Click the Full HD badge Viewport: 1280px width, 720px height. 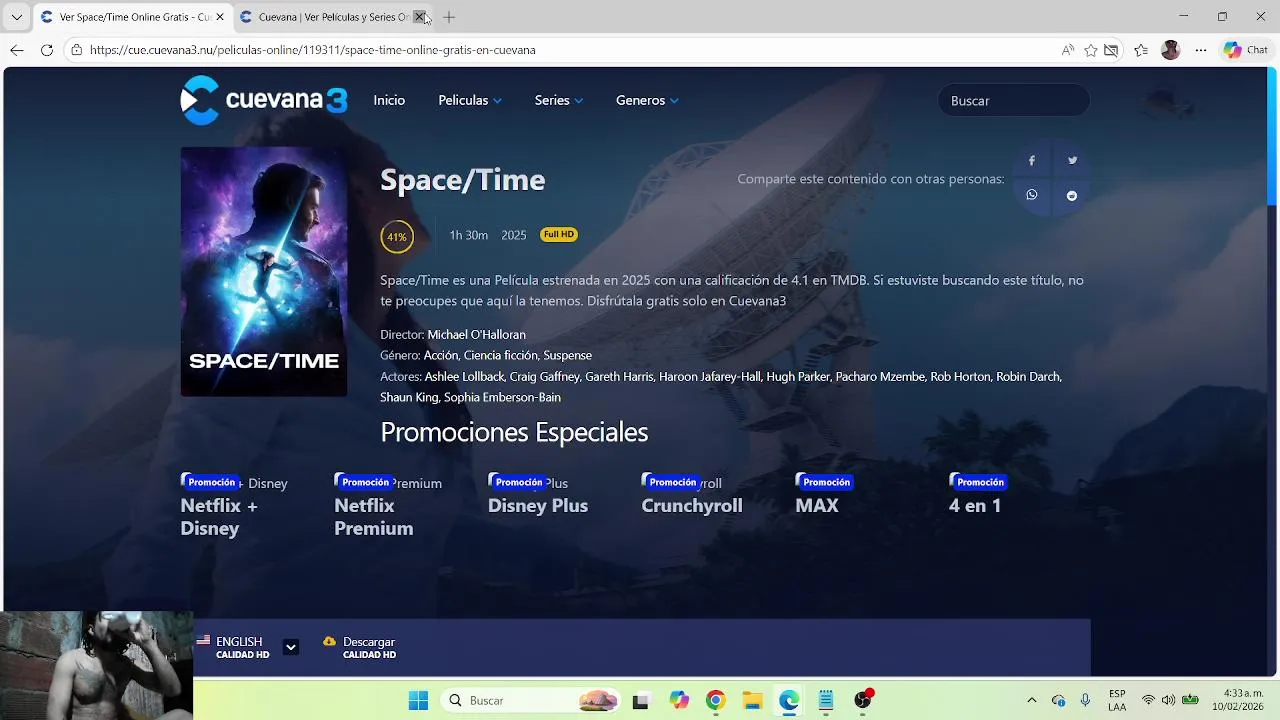coord(559,235)
